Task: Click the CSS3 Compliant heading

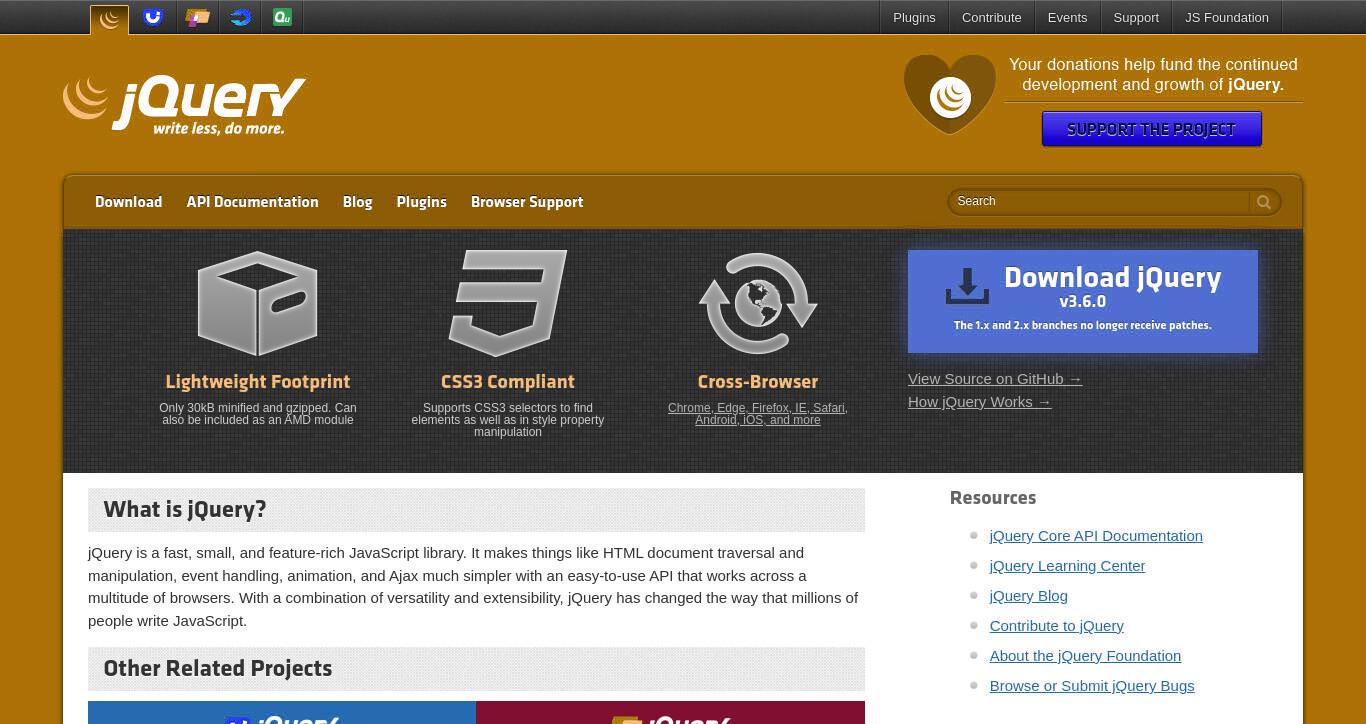Action: [x=508, y=382]
